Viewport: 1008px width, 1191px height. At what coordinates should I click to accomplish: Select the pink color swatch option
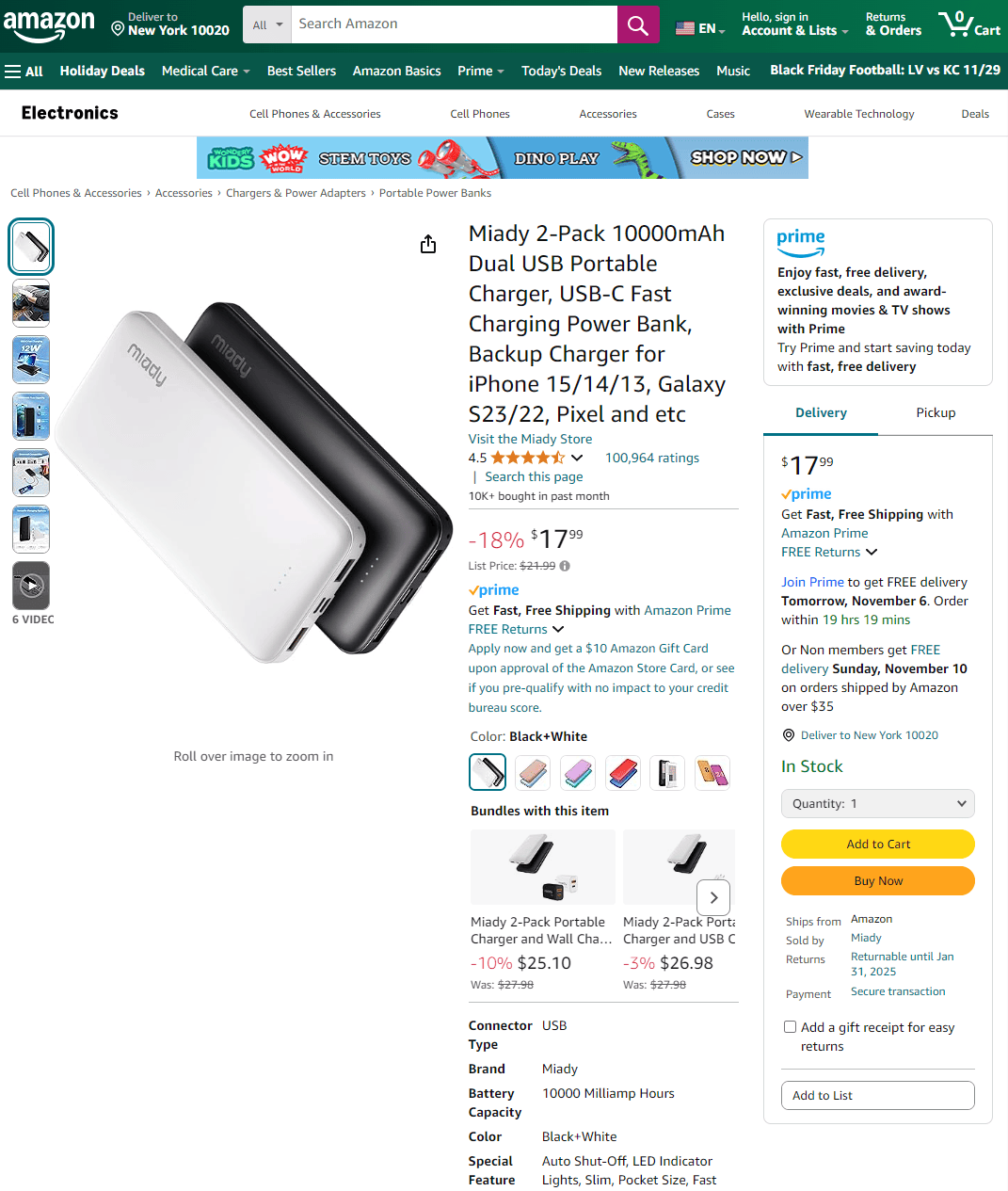pos(533,773)
